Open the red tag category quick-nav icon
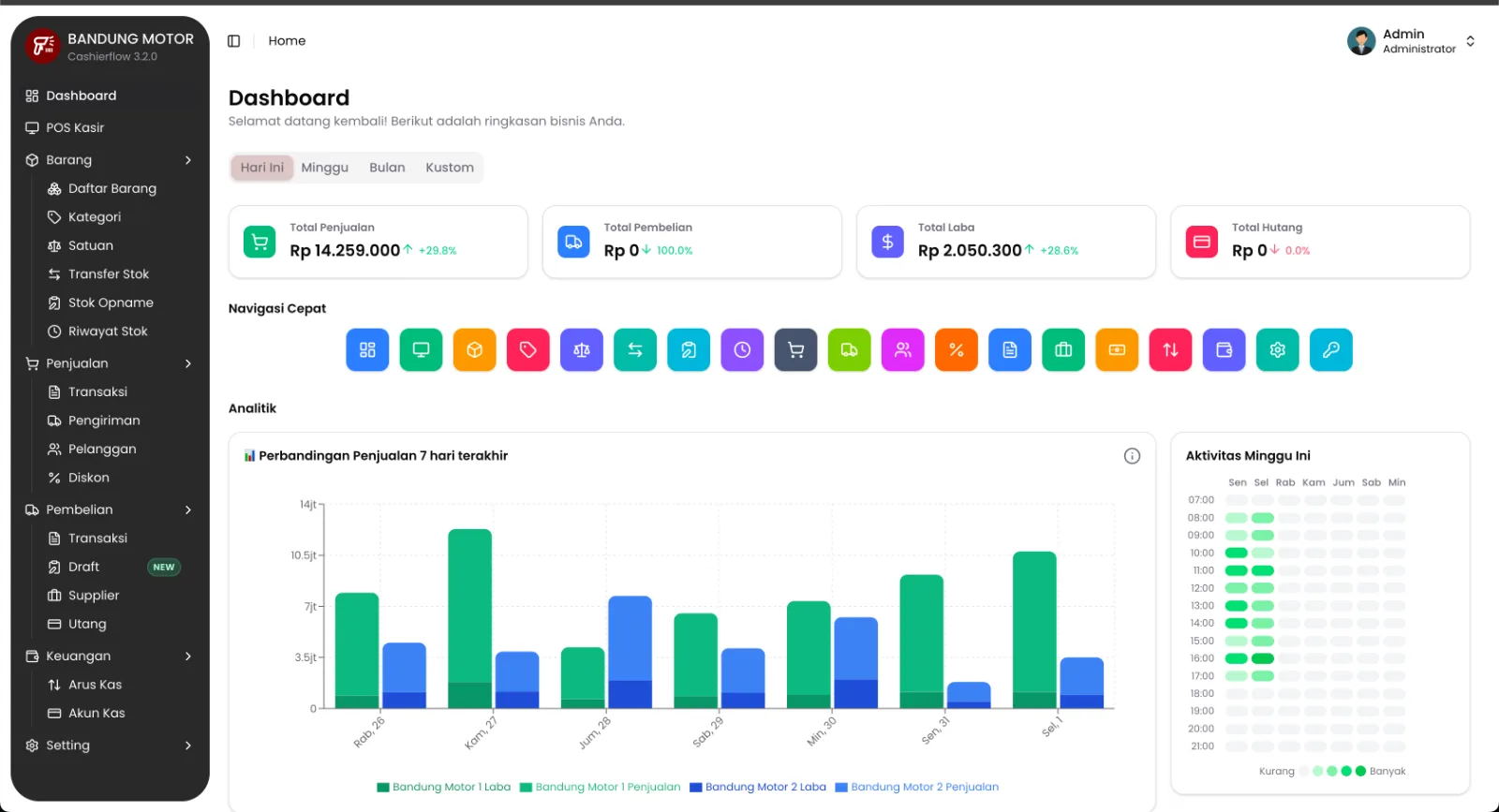This screenshot has height=812, width=1499. [528, 349]
